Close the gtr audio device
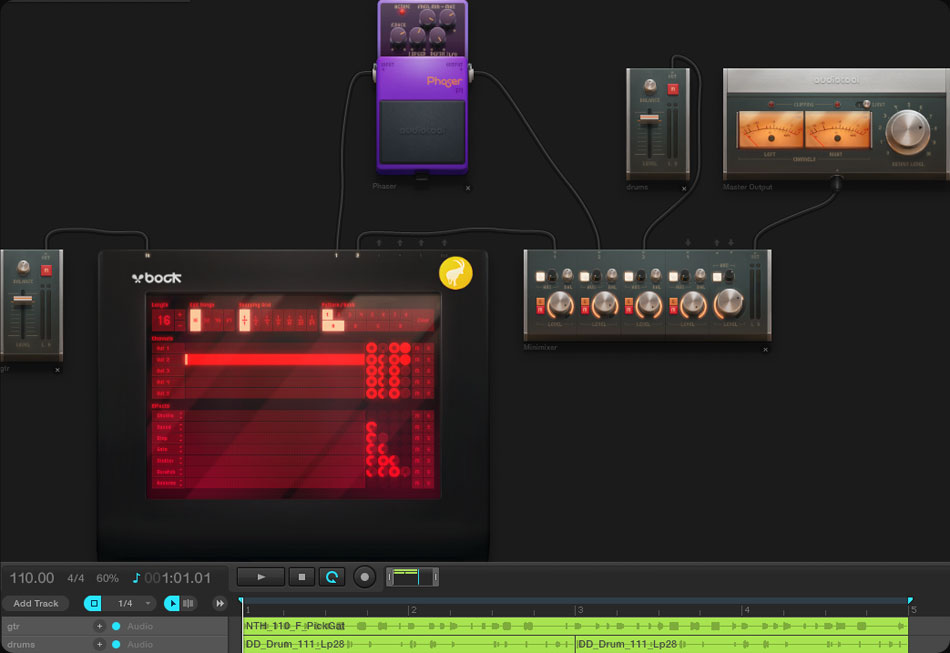This screenshot has height=653, width=950. click(58, 370)
